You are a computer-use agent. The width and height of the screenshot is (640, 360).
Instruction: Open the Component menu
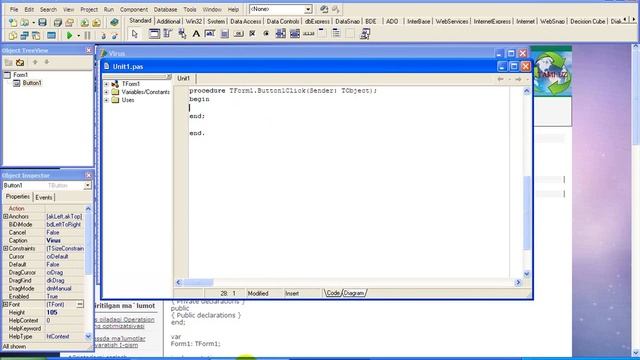133,9
